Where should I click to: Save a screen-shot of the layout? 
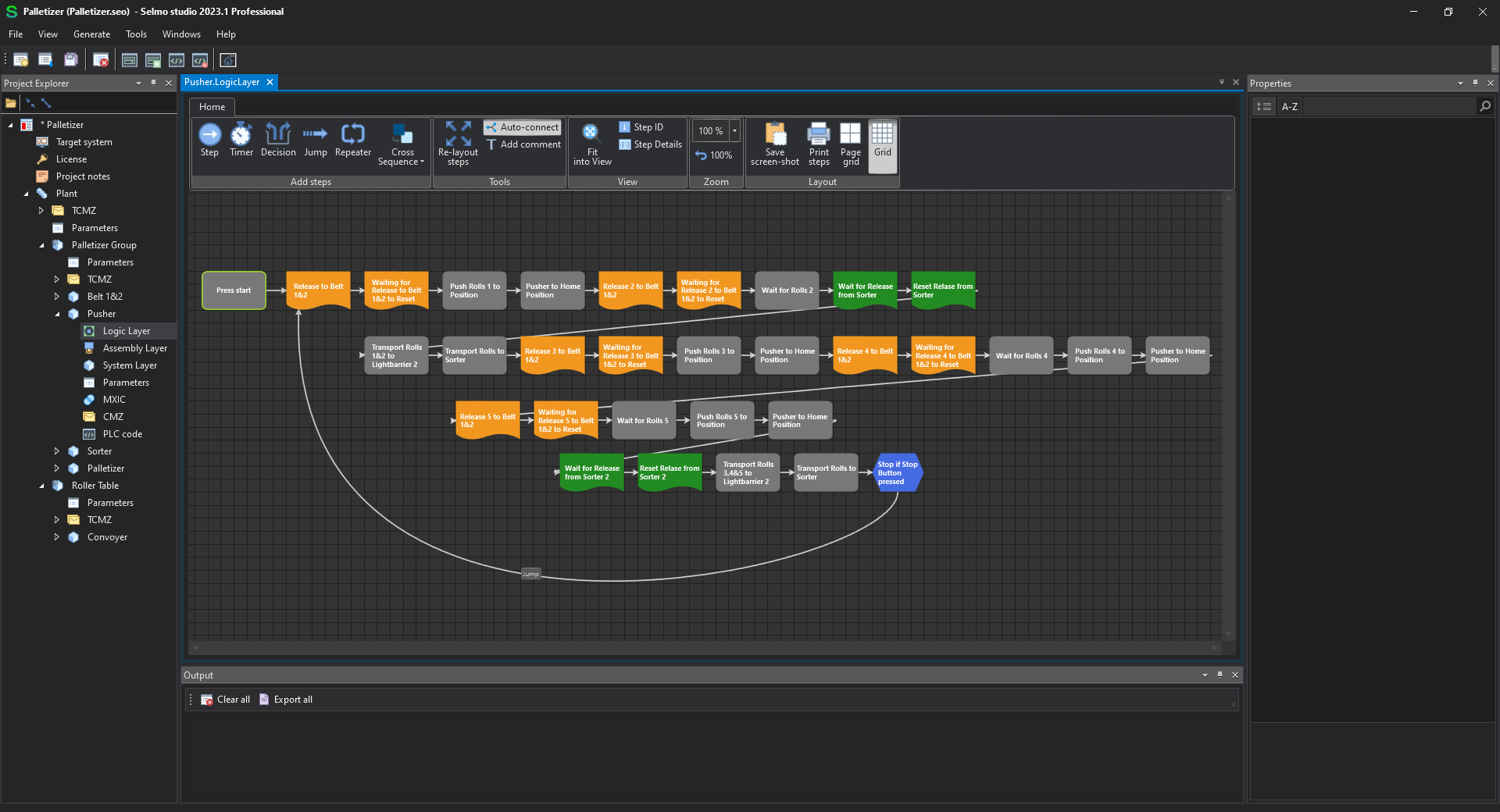tap(774, 144)
